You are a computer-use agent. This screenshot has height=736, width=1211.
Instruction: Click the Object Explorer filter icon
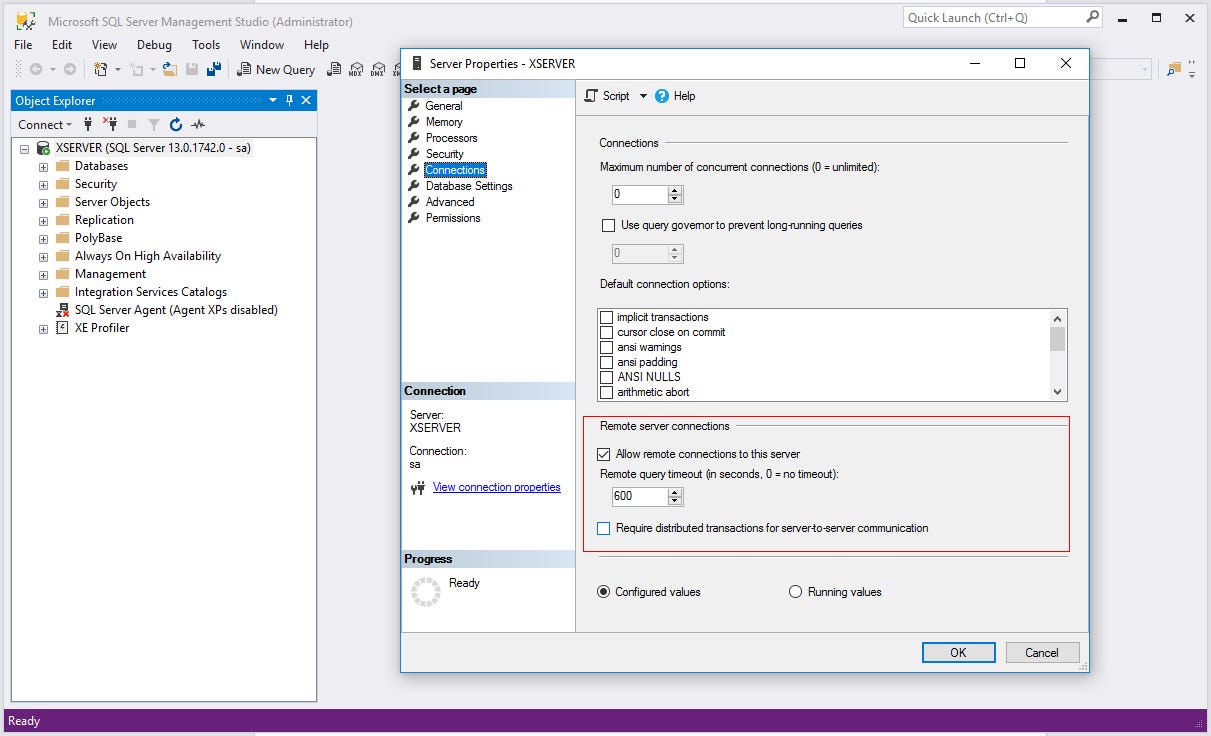tap(154, 124)
